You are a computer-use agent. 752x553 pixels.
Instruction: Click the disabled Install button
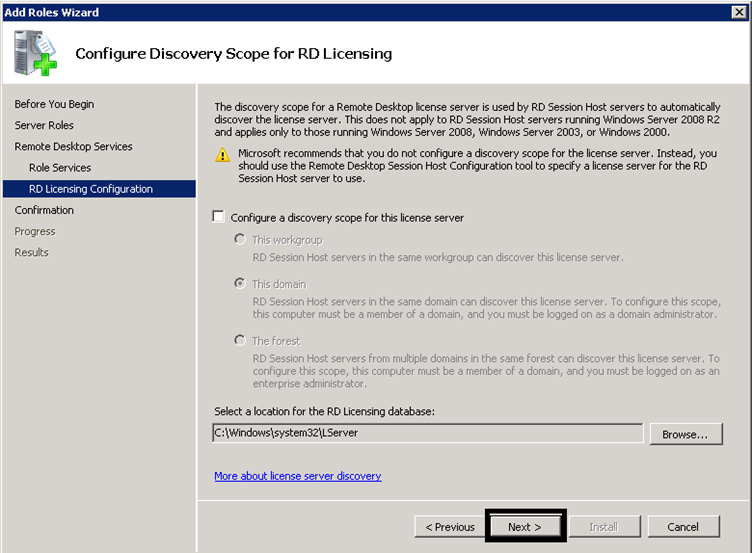click(604, 527)
